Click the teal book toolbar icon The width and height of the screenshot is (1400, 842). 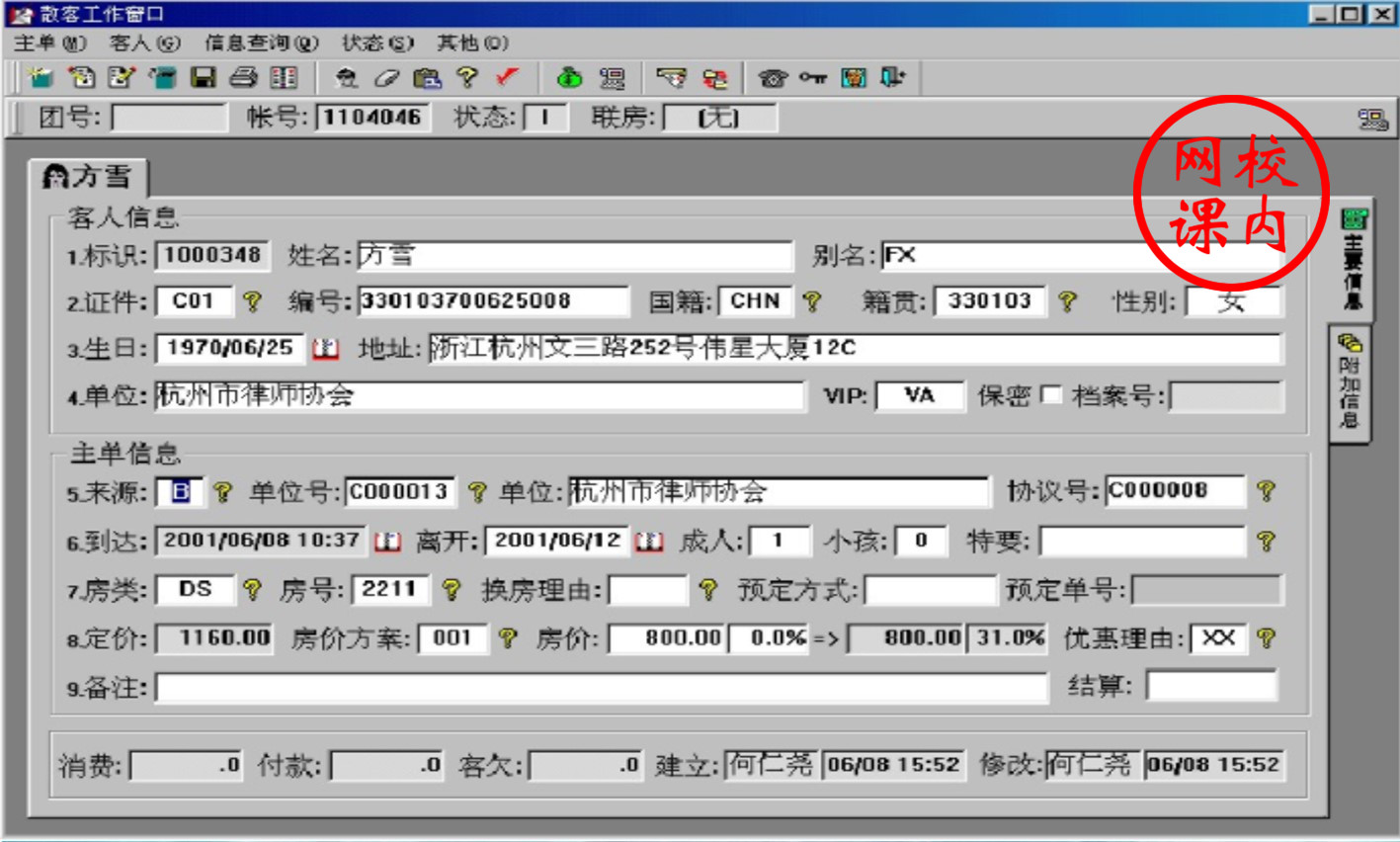[x=162, y=77]
